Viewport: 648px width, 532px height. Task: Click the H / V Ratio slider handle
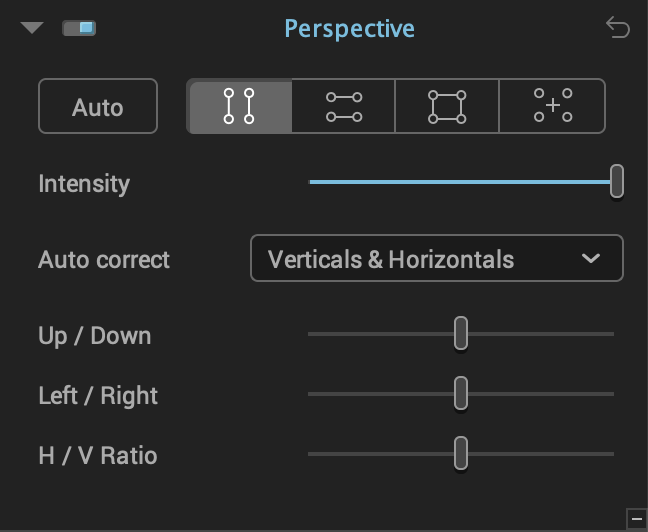point(461,453)
